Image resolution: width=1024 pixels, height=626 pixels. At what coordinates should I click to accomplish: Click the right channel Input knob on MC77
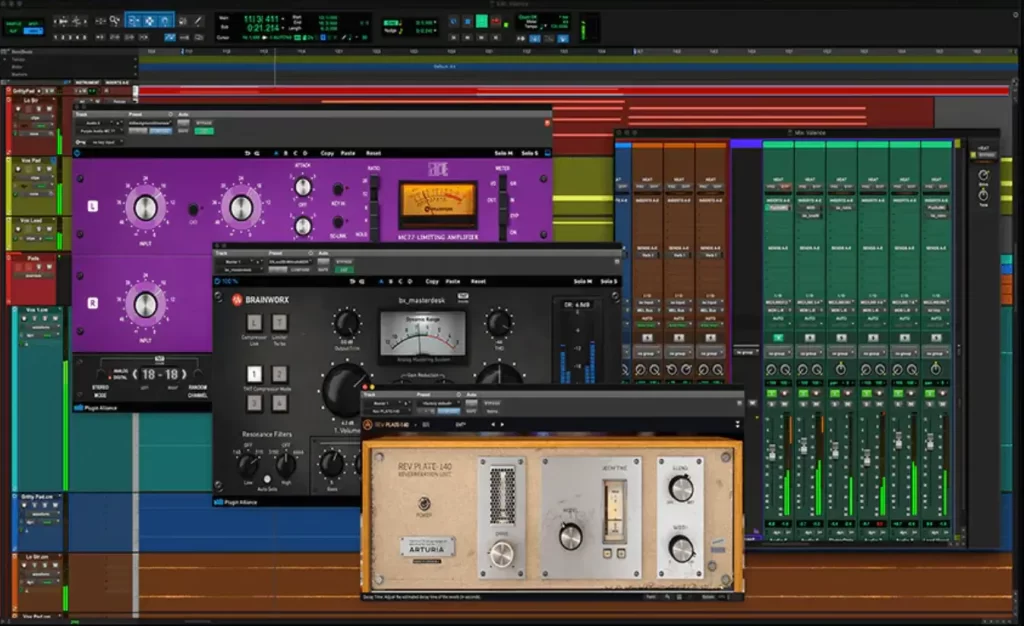[145, 304]
